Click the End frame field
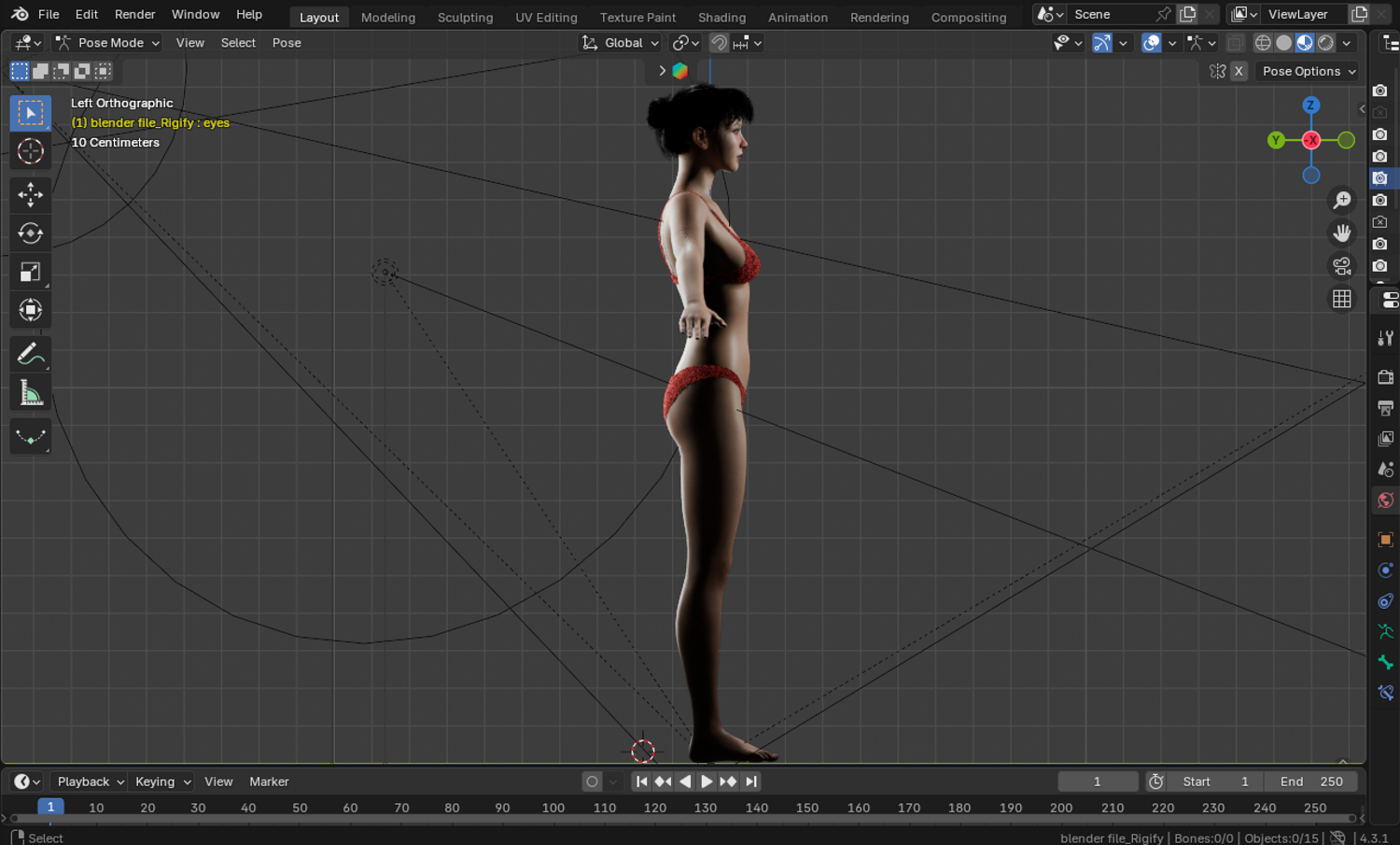This screenshot has height=845, width=1400. pos(1312,782)
